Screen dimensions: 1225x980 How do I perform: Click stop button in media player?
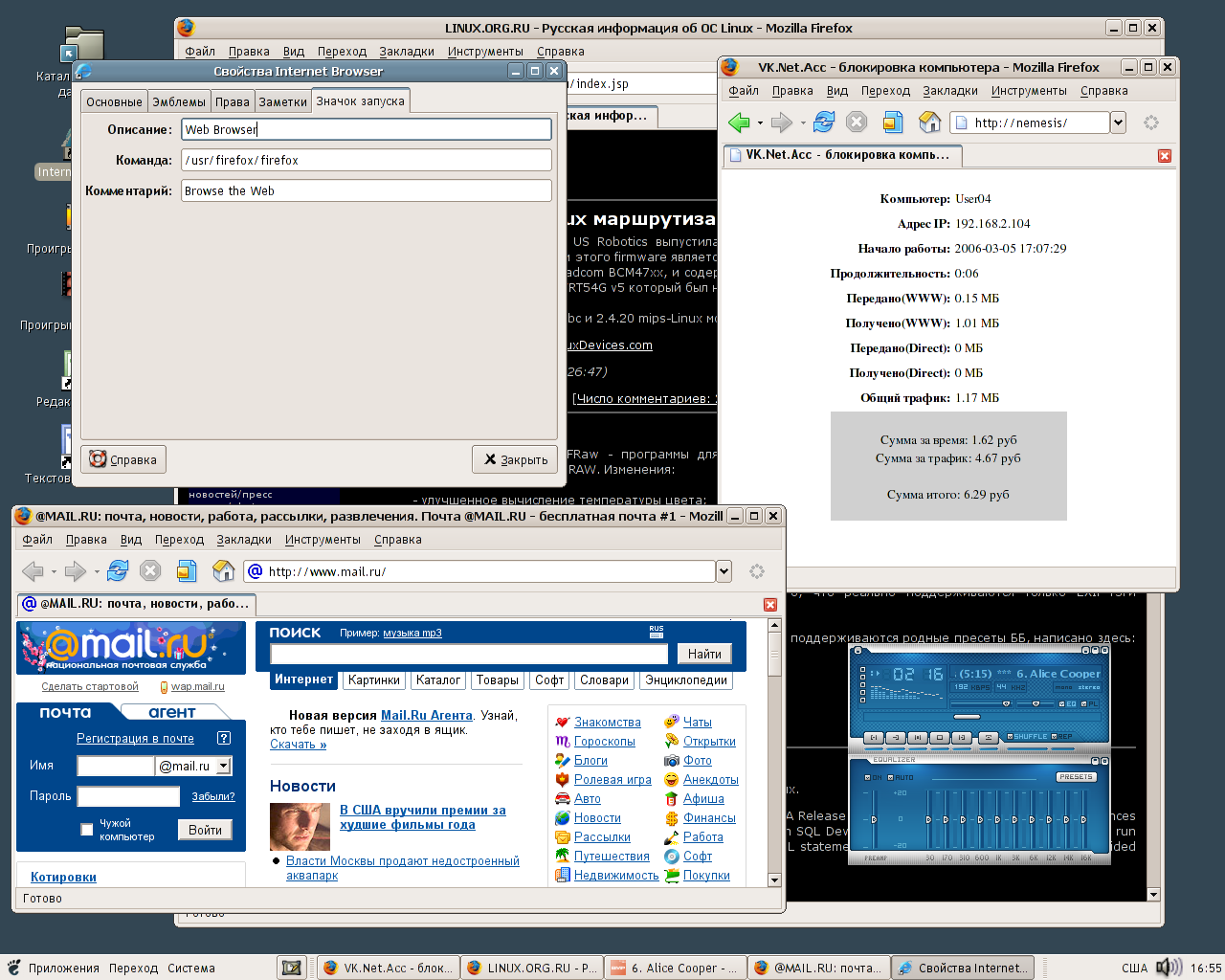(940, 738)
